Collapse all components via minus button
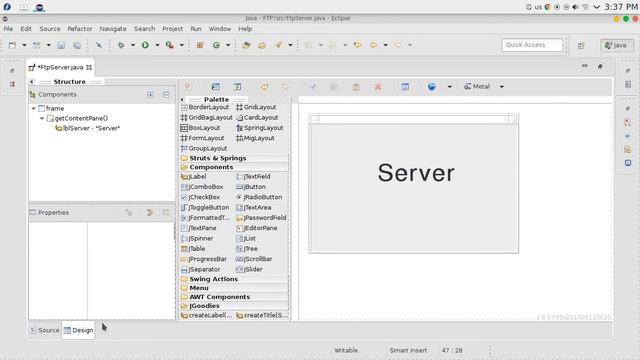 [x=166, y=94]
